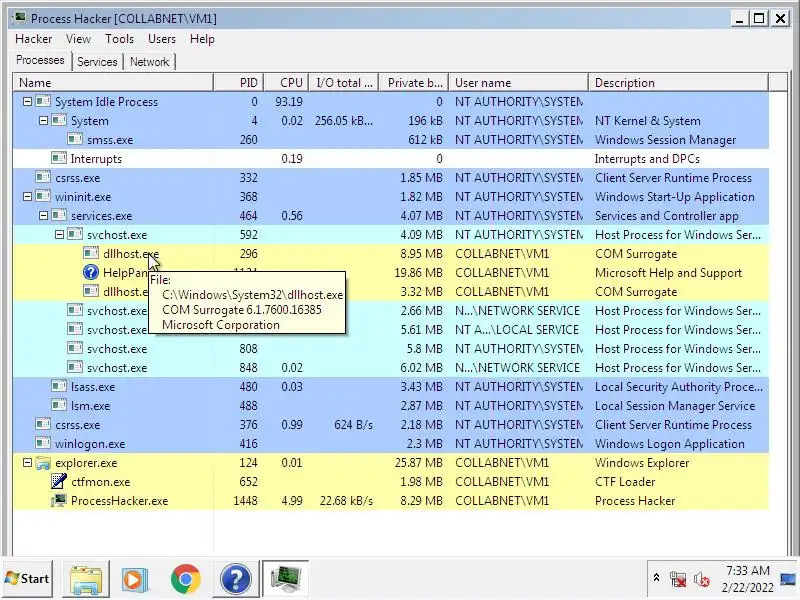Image resolution: width=800 pixels, height=600 pixels.
Task: Open Help and Support taskbar icon
Action: (x=236, y=579)
